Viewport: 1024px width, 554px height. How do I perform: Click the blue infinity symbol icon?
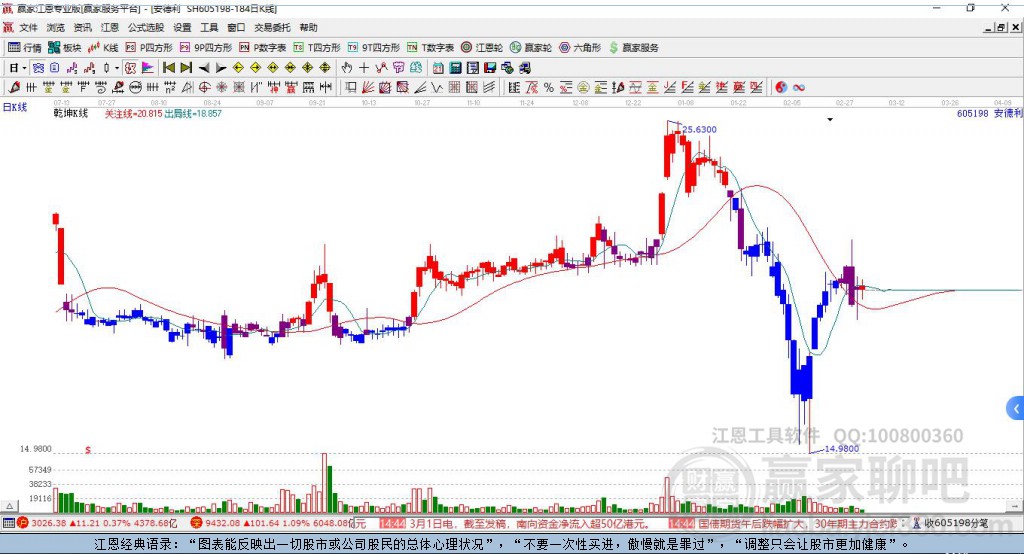point(798,87)
